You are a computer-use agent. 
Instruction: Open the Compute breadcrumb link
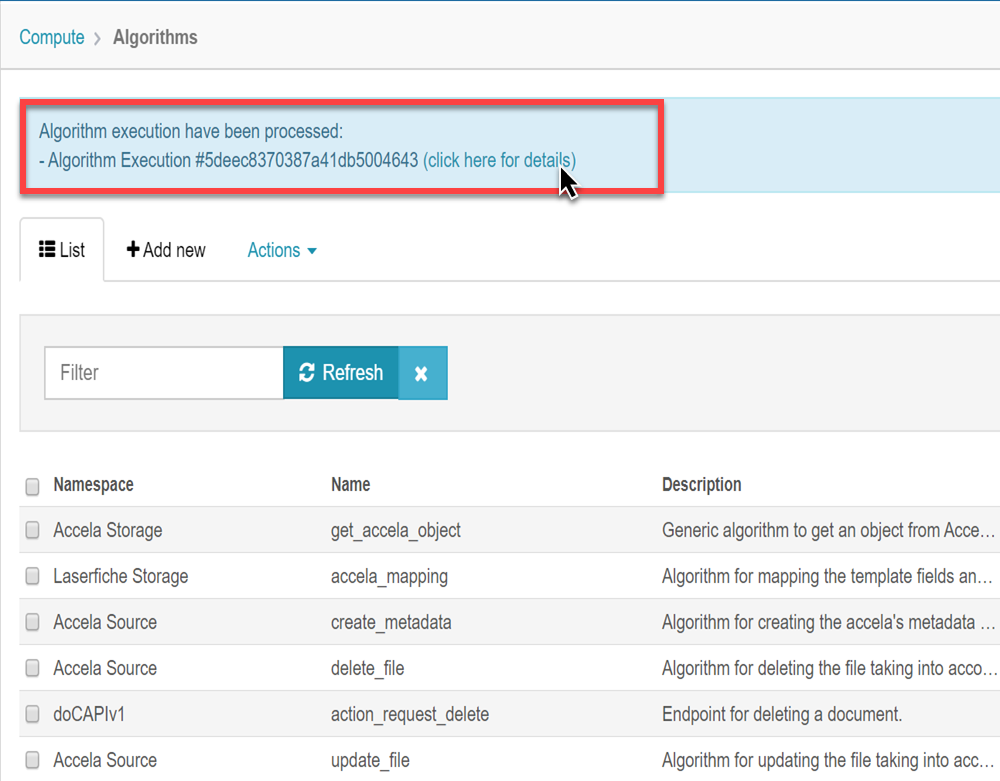(52, 38)
